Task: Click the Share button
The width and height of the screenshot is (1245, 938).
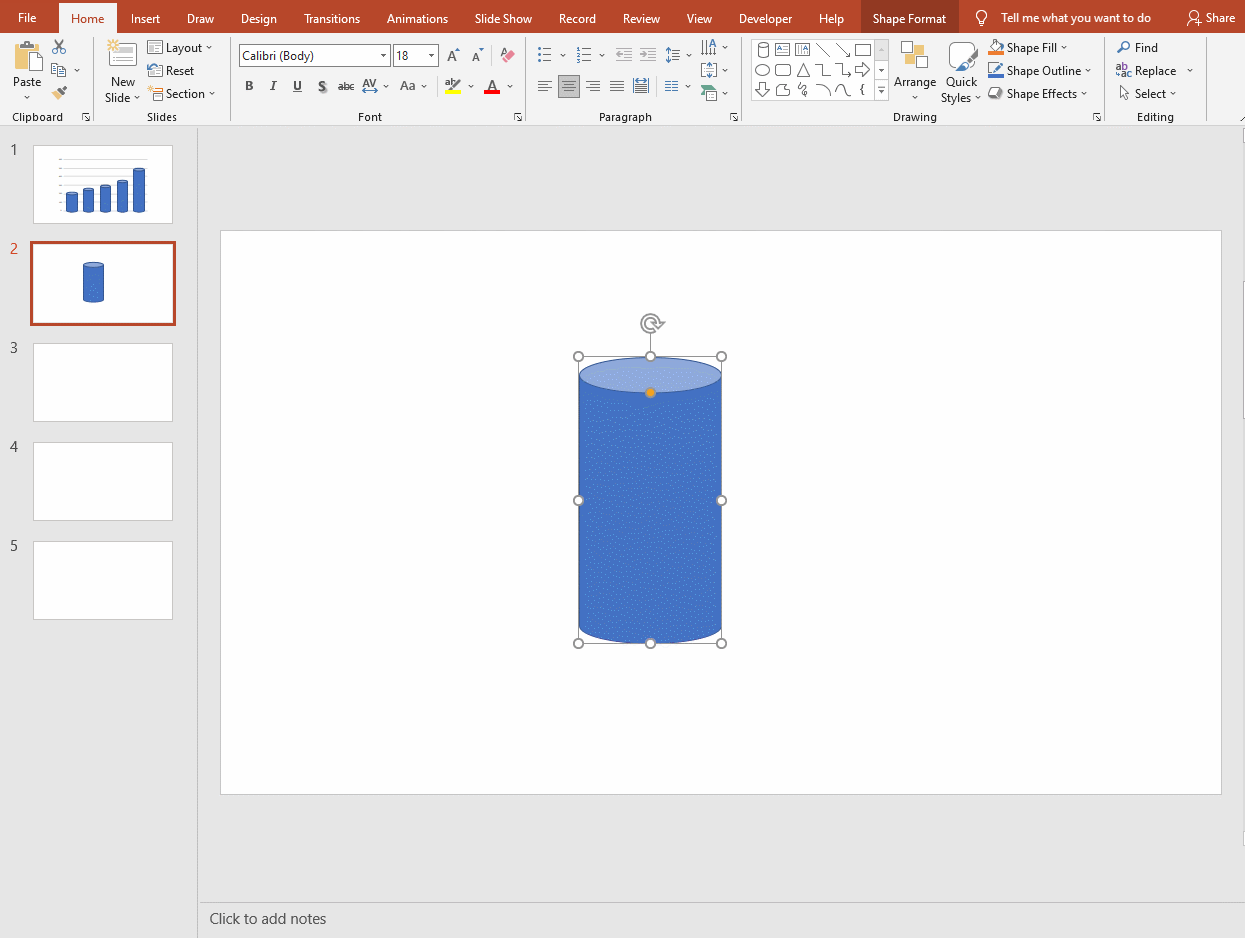Action: (x=1211, y=18)
